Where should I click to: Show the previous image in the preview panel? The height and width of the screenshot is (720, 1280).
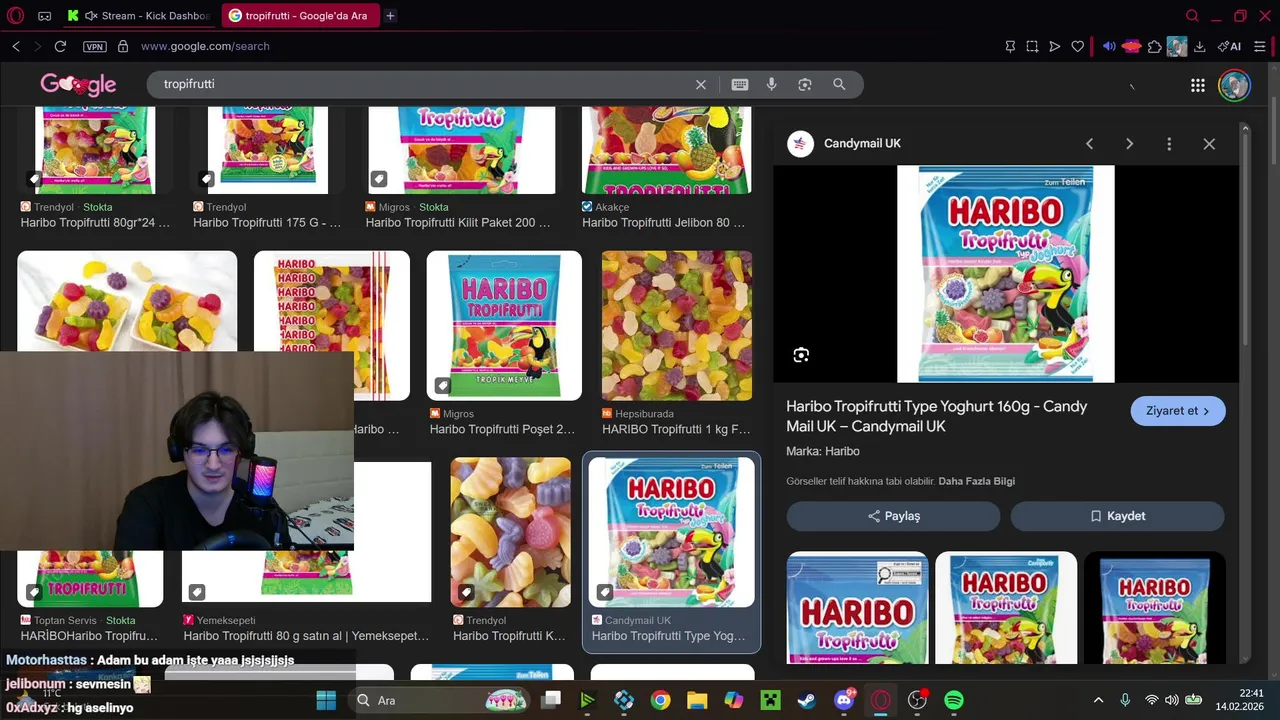pos(1090,144)
